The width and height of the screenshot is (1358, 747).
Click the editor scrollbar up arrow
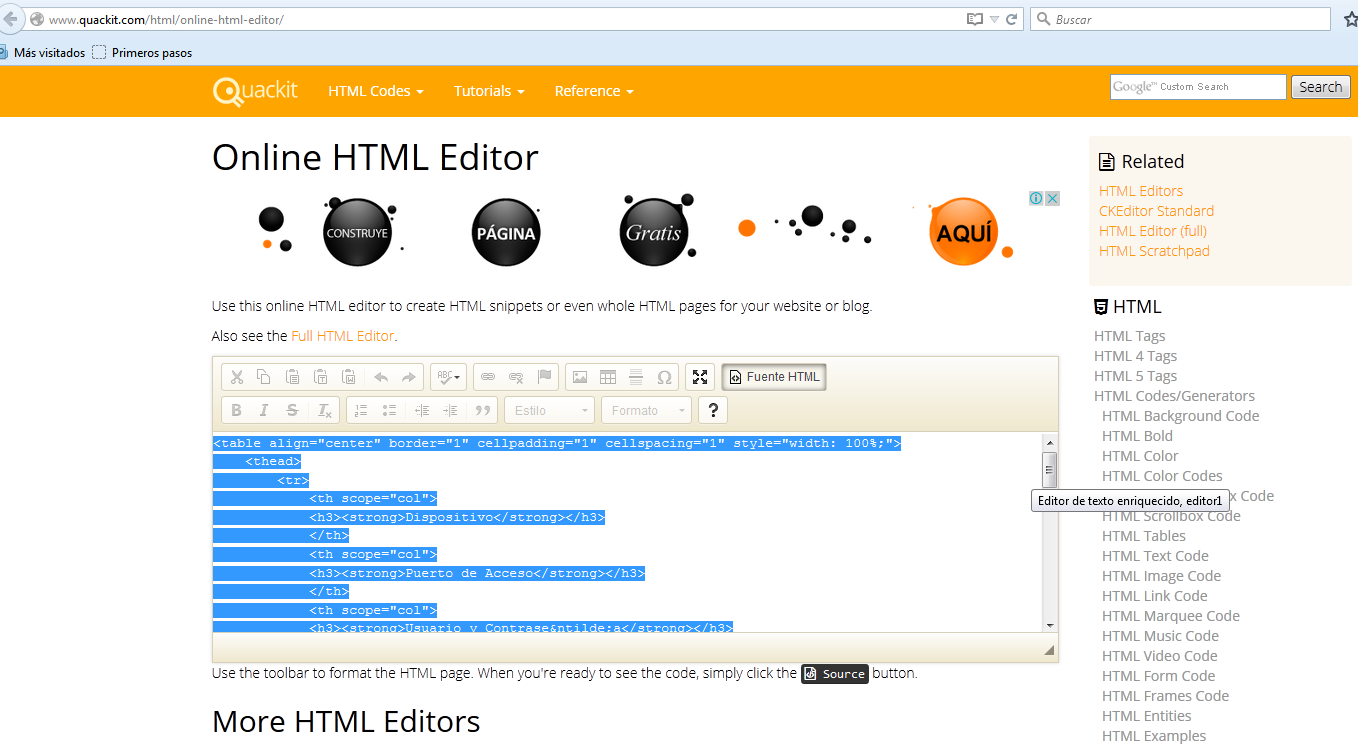1049,442
